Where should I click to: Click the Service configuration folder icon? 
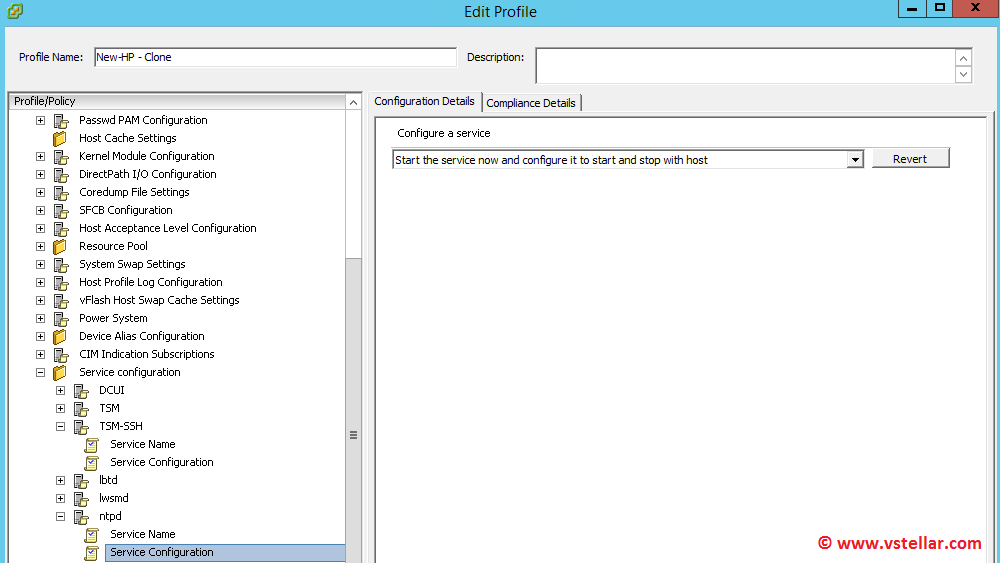[60, 373]
